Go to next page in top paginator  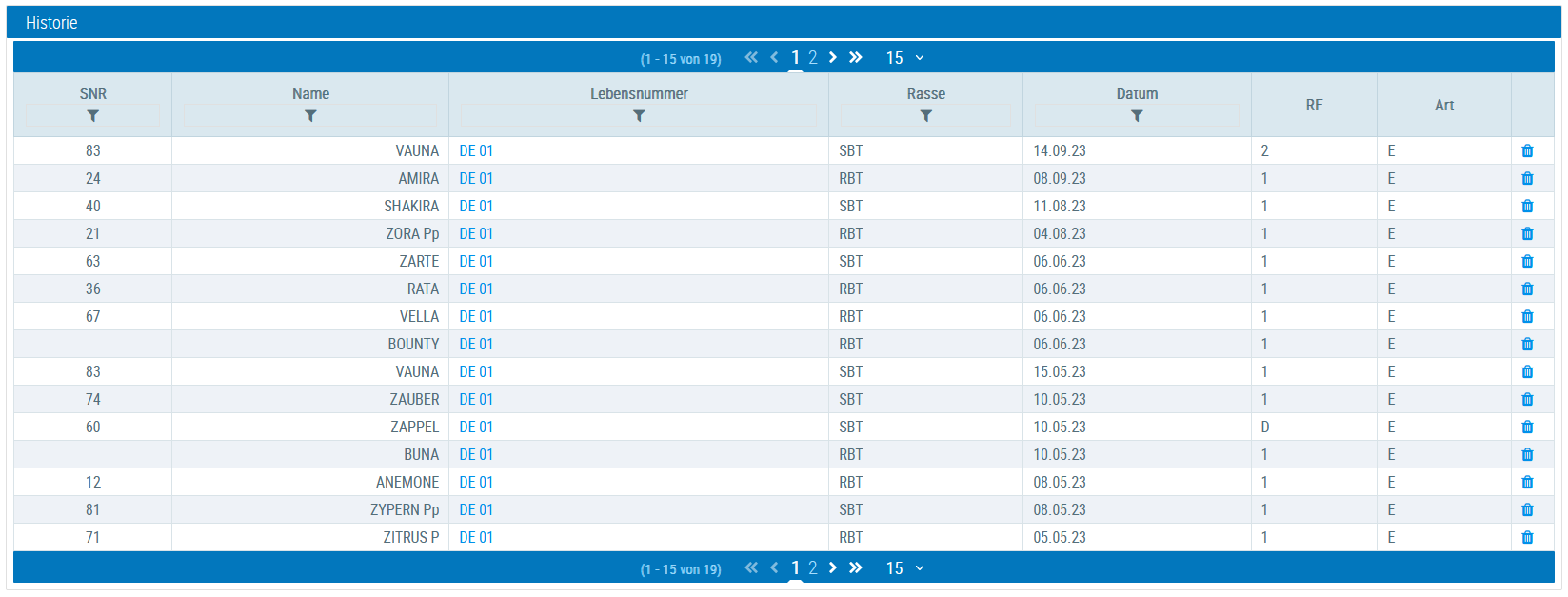pyautogui.click(x=833, y=57)
